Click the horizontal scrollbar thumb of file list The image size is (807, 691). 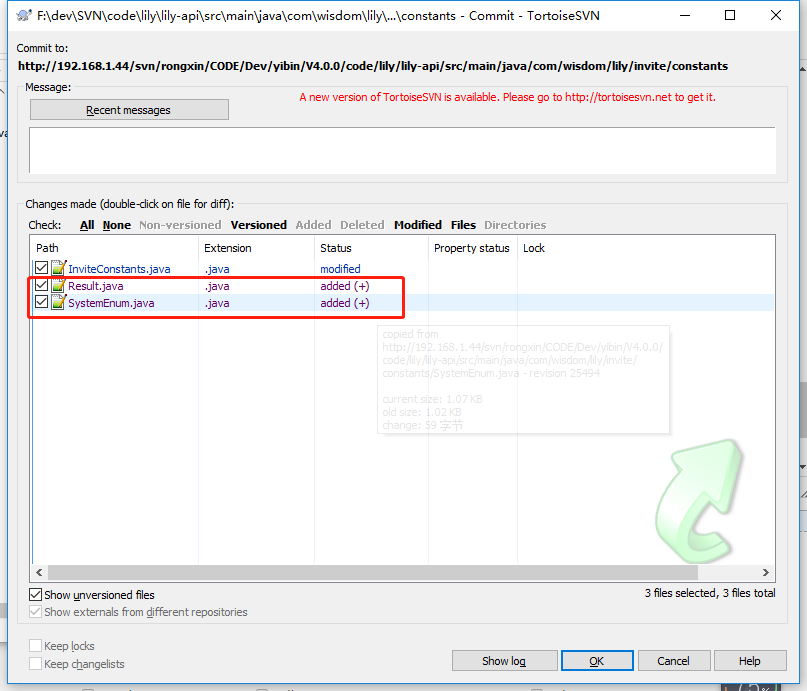pos(373,572)
